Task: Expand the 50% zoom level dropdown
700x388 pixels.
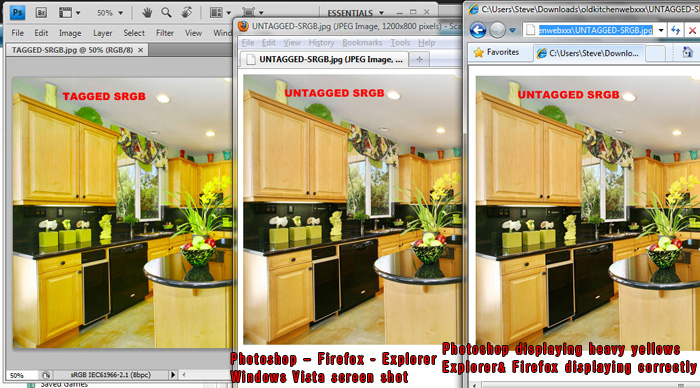Action: [110, 13]
